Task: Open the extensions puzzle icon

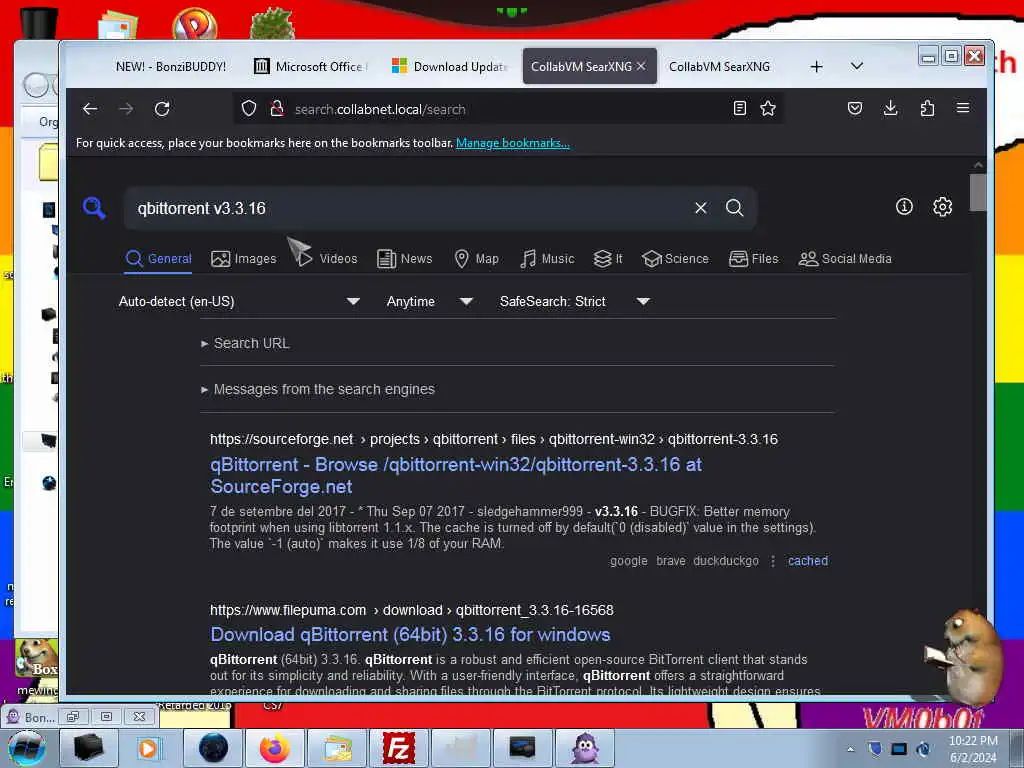Action: (x=927, y=108)
